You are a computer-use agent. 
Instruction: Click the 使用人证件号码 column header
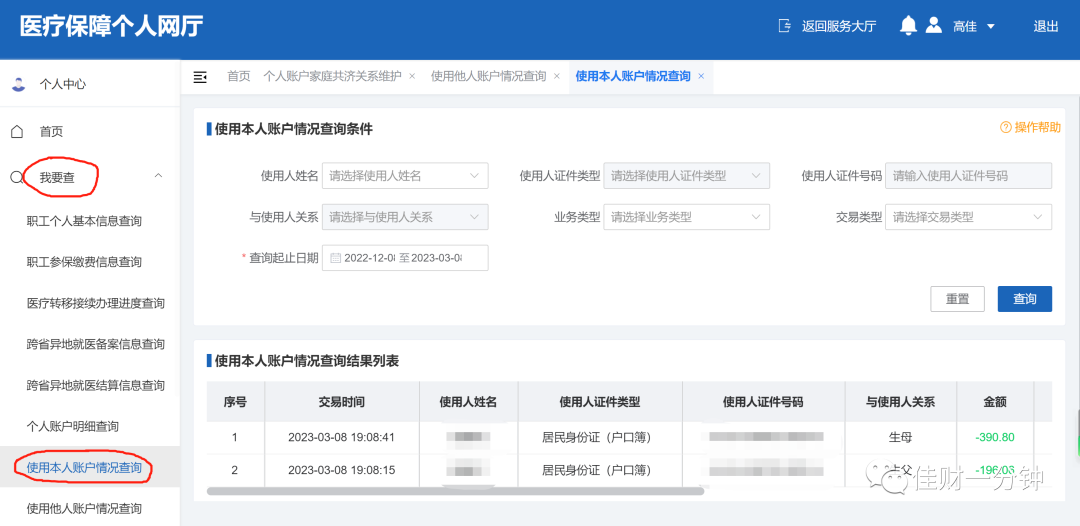tap(763, 402)
